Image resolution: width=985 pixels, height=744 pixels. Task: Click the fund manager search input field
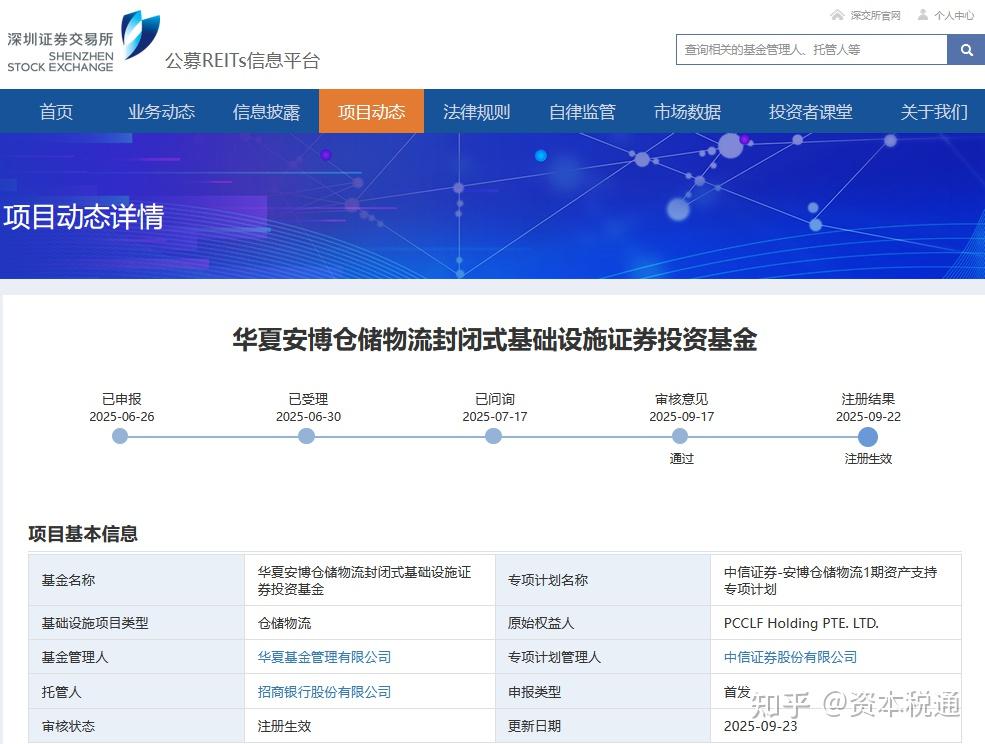(810, 49)
